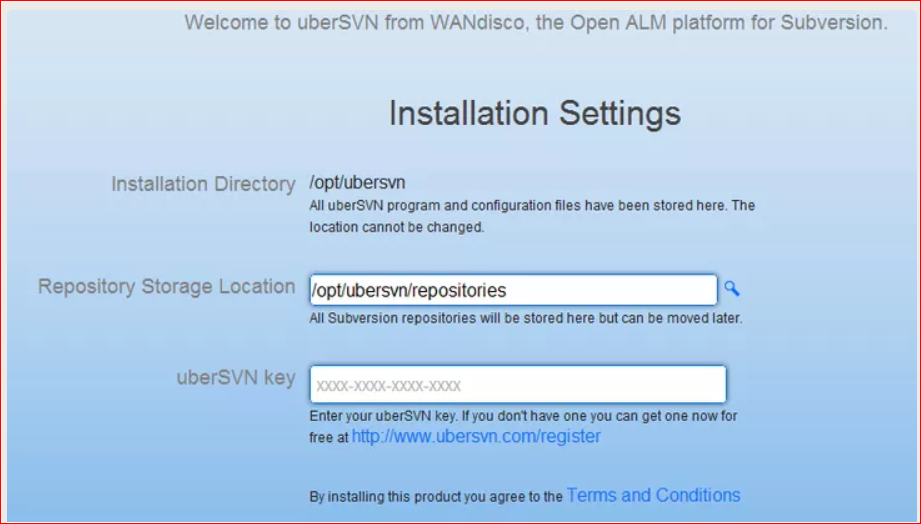Screen dimensions: 921x524
Task: Open the ubersvn.com/register link
Action: pyautogui.click(x=476, y=436)
